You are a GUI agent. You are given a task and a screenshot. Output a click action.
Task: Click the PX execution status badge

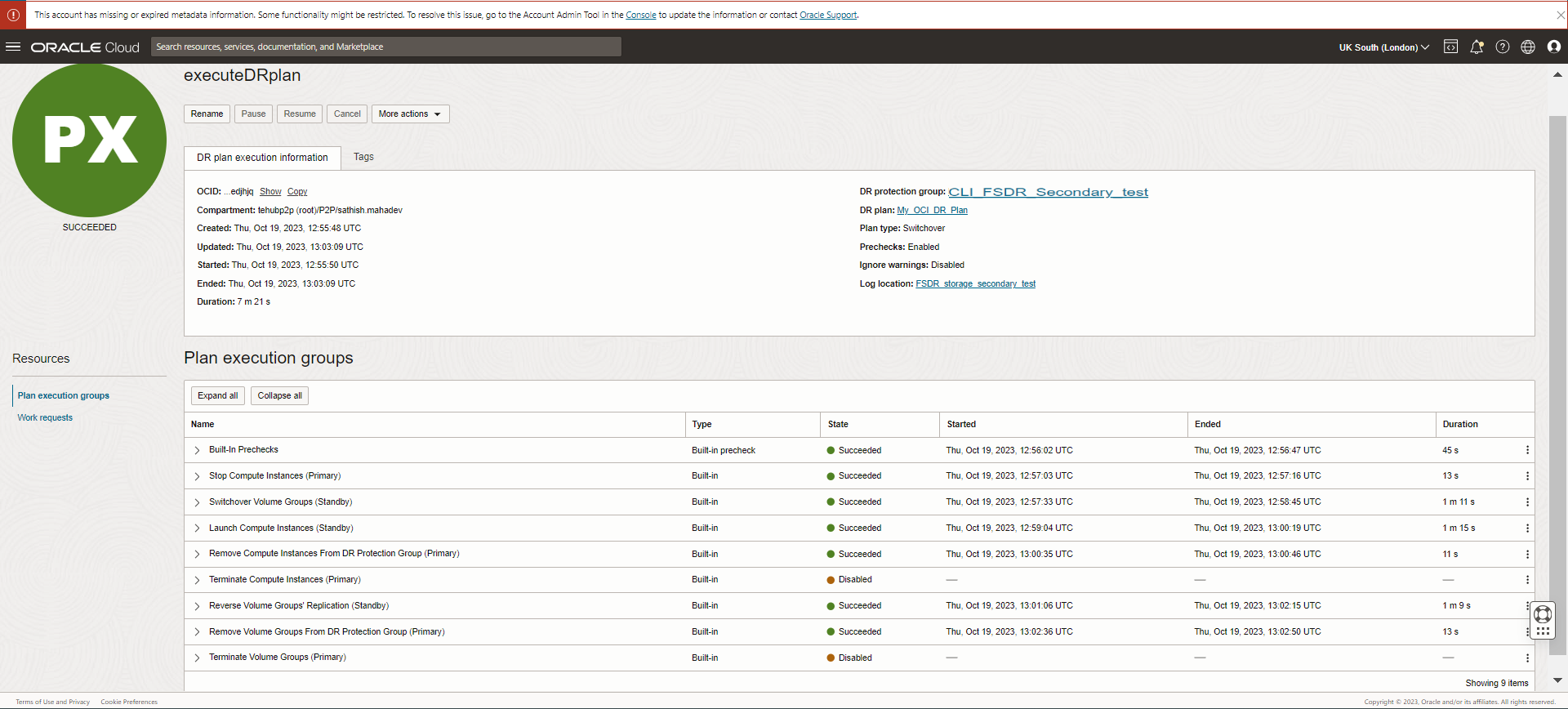[x=90, y=140]
